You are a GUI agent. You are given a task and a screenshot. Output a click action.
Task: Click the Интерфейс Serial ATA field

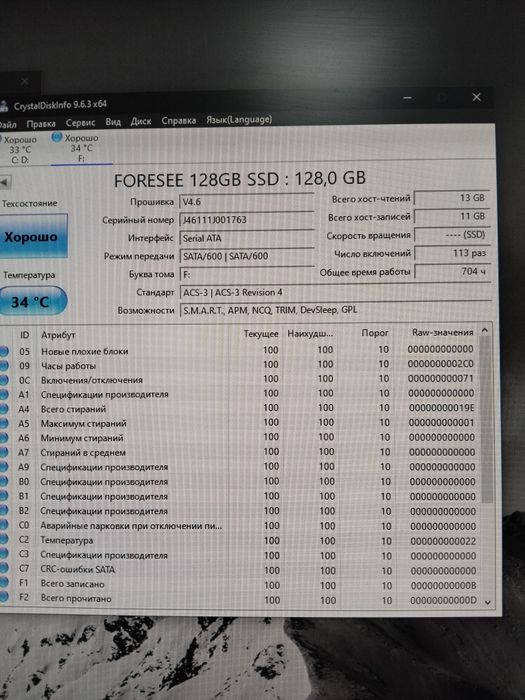click(x=247, y=238)
